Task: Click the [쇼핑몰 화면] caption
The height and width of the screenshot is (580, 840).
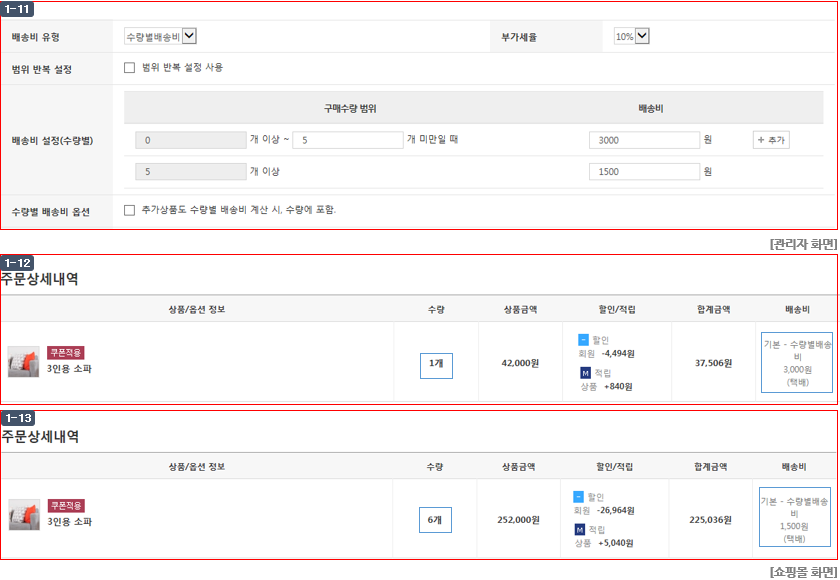Action: 803,572
